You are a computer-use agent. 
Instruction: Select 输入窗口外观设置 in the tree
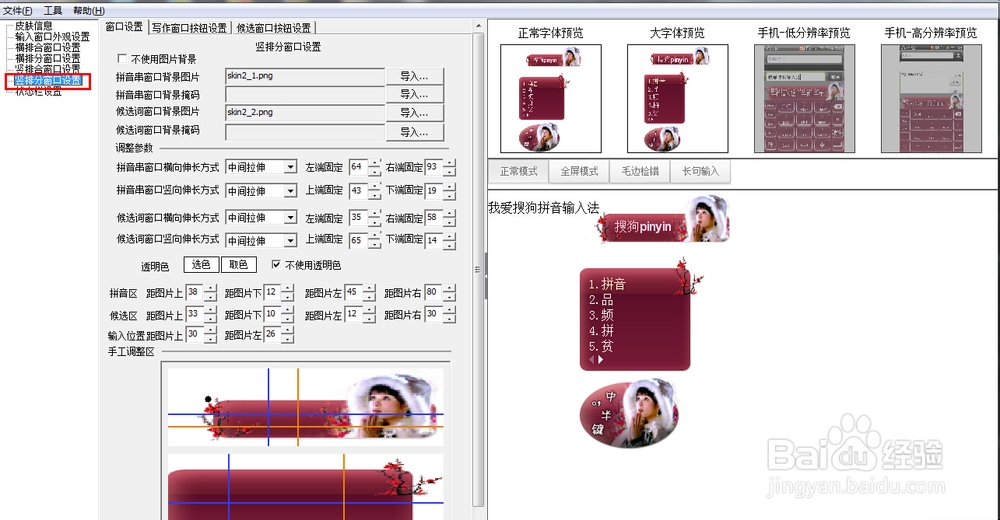(x=52, y=37)
